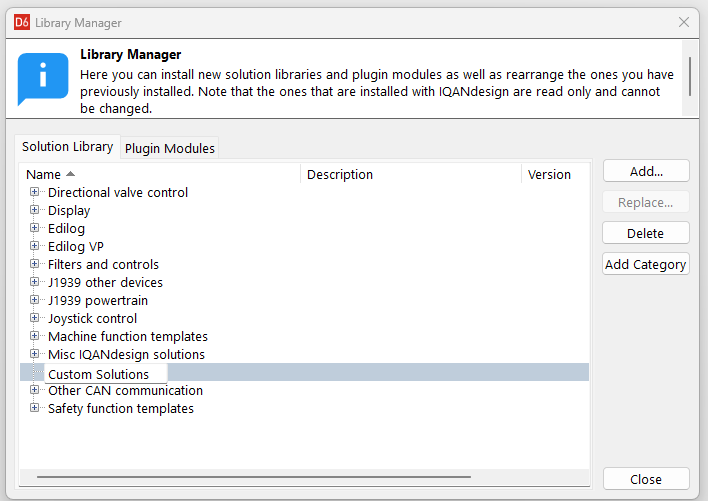Select Directional valve control tree item
The height and width of the screenshot is (501, 708).
click(x=118, y=192)
